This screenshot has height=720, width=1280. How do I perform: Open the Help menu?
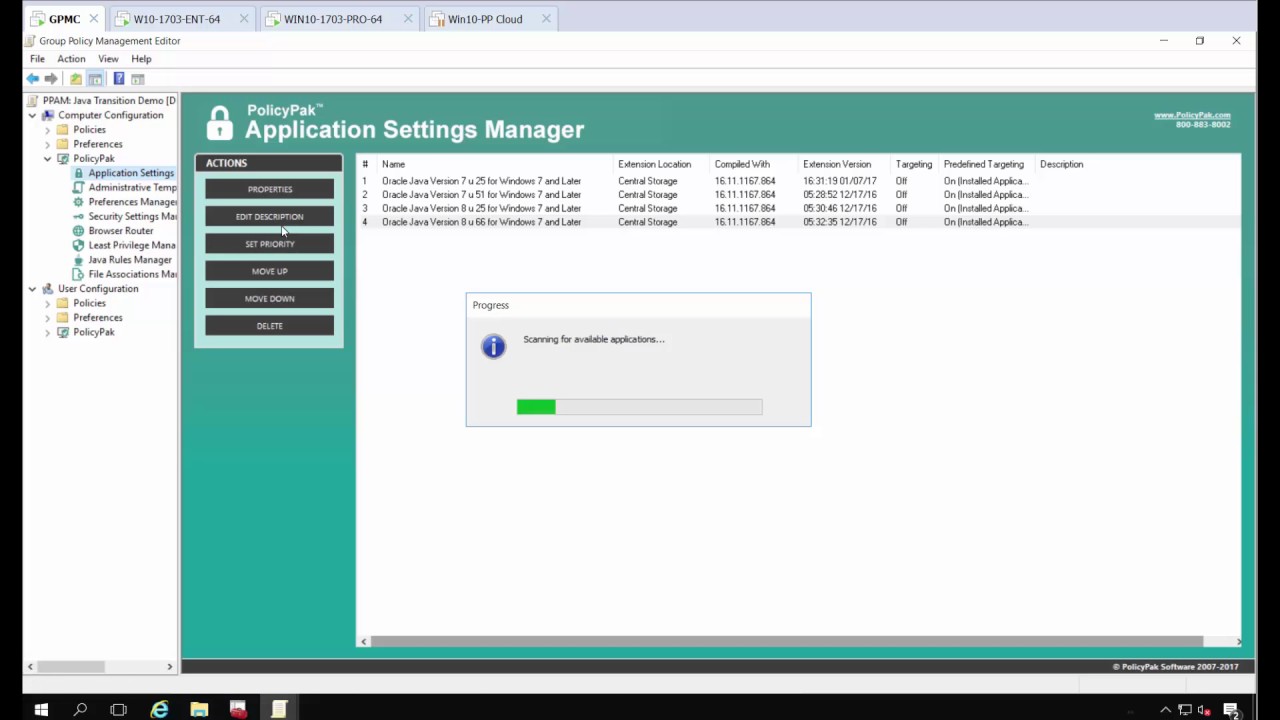coord(141,59)
